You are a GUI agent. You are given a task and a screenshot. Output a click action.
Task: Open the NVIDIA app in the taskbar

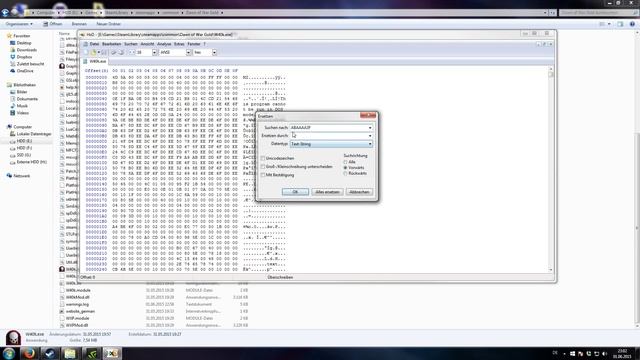tap(91, 353)
